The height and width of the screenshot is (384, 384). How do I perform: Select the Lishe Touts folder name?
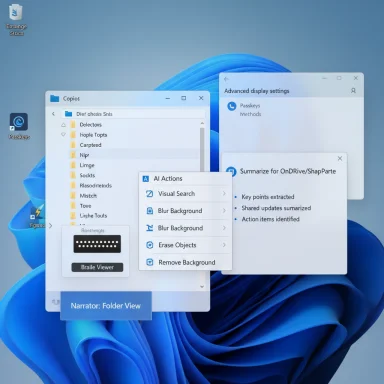[x=93, y=216]
